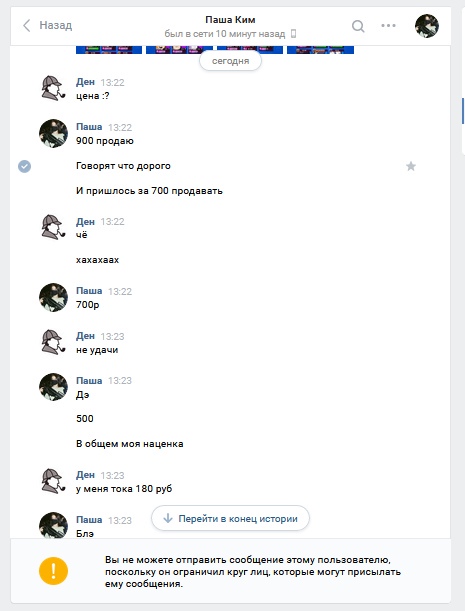Mark message 'Говорят что дорого' as important star
Image resolution: width=465 pixels, height=611 pixels.
click(411, 166)
